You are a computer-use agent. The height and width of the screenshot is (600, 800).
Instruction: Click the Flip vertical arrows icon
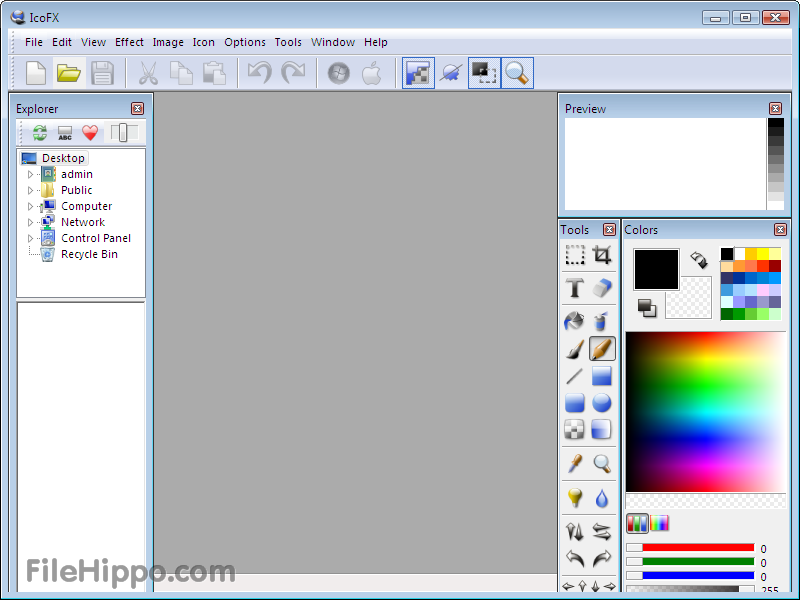coord(575,532)
